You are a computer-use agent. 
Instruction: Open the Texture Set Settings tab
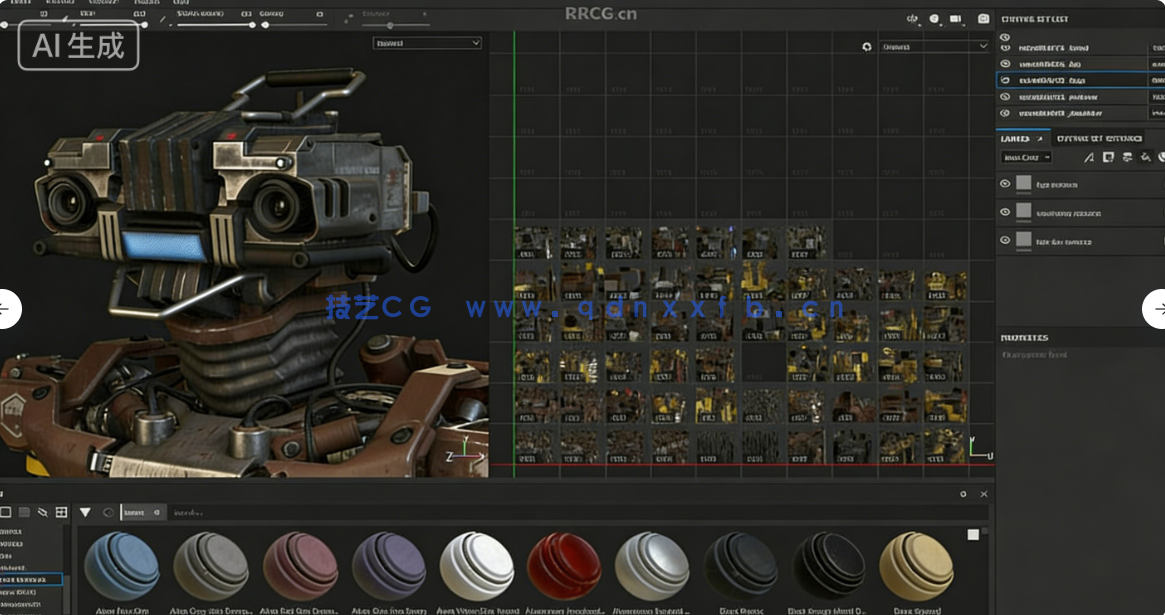1100,138
